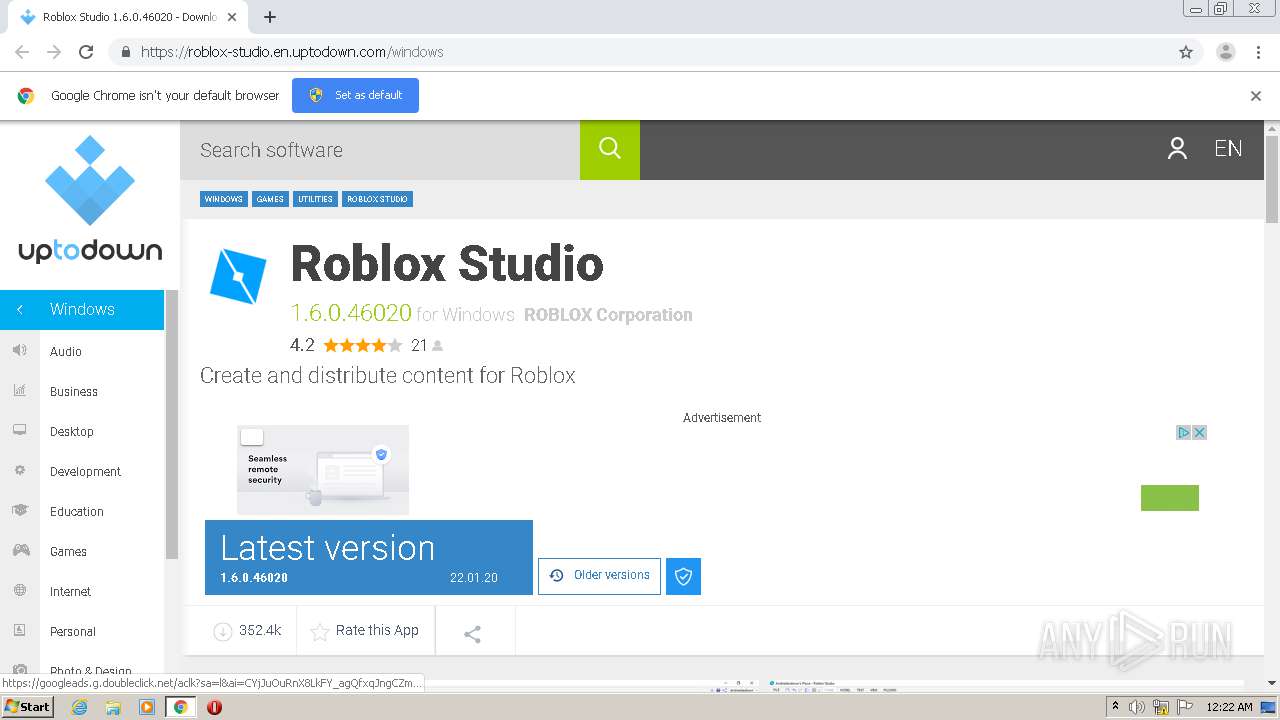Click the Chrome address bar
The width and height of the screenshot is (1280, 720).
click(640, 52)
